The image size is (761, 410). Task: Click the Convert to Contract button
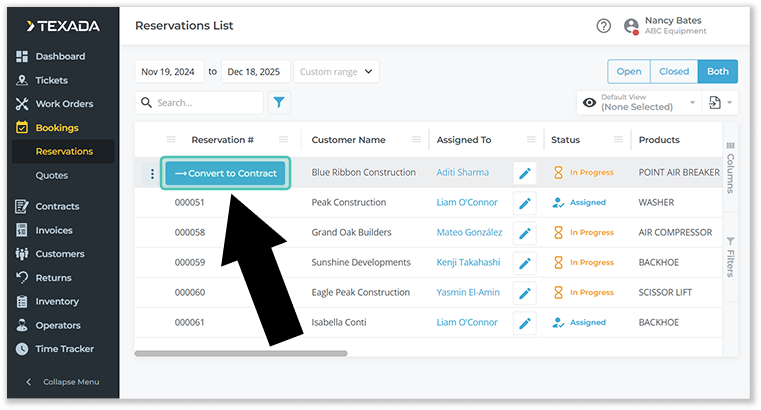(225, 173)
